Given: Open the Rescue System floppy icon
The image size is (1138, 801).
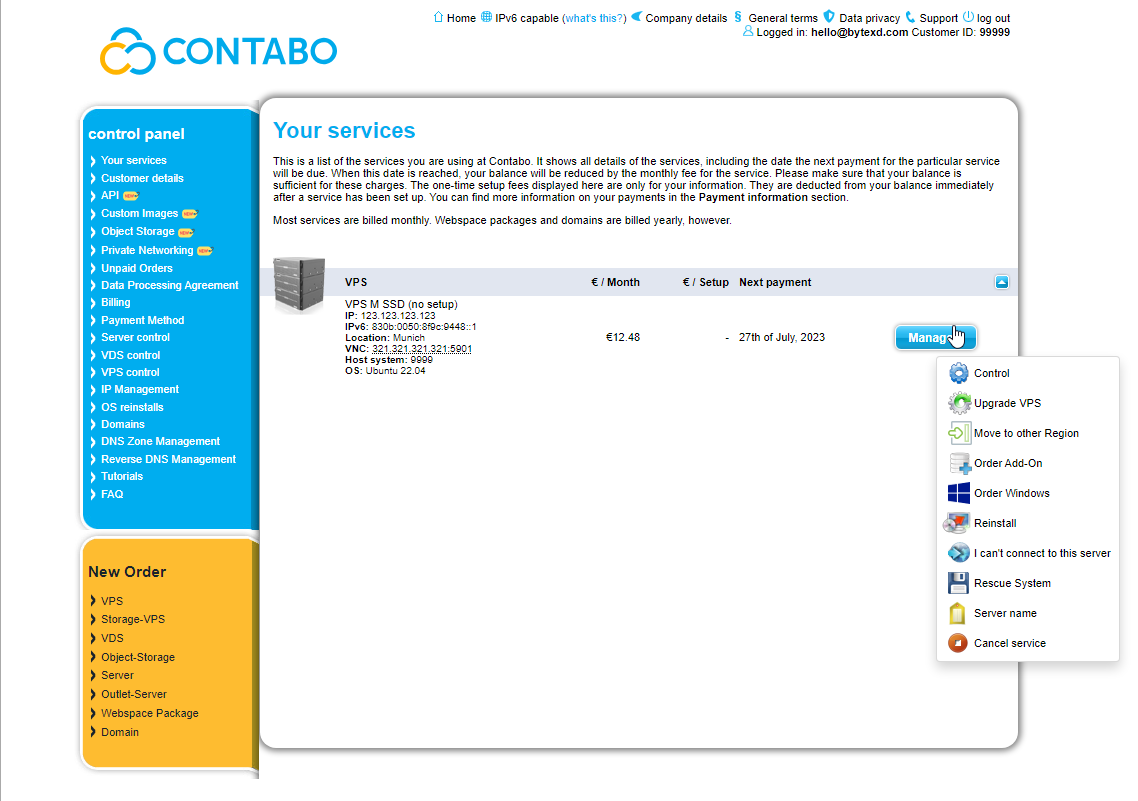Looking at the screenshot, I should coord(959,583).
